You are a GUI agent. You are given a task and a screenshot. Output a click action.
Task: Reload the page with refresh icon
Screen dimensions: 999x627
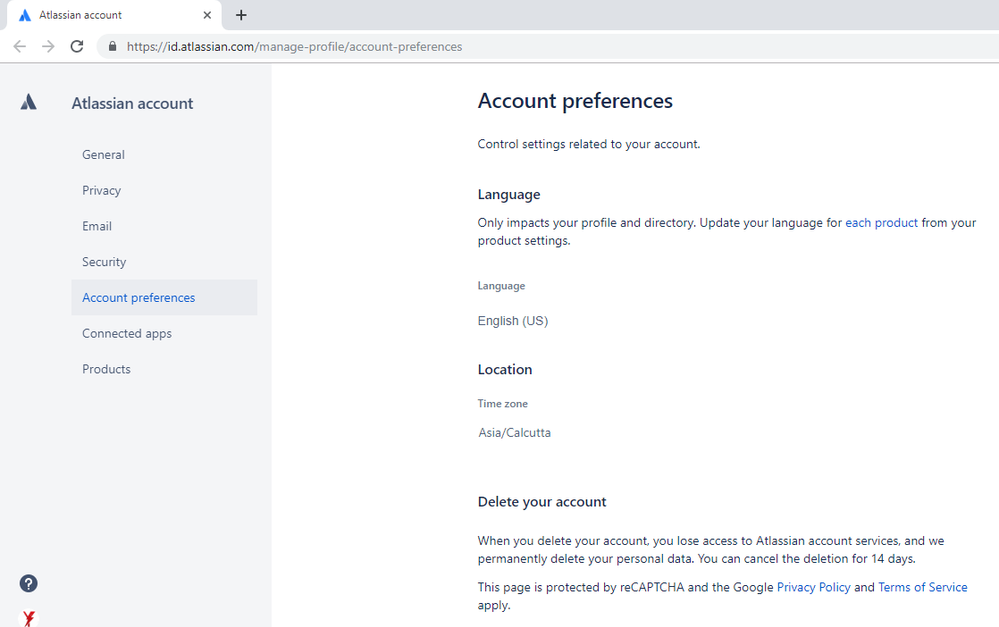pyautogui.click(x=76, y=47)
